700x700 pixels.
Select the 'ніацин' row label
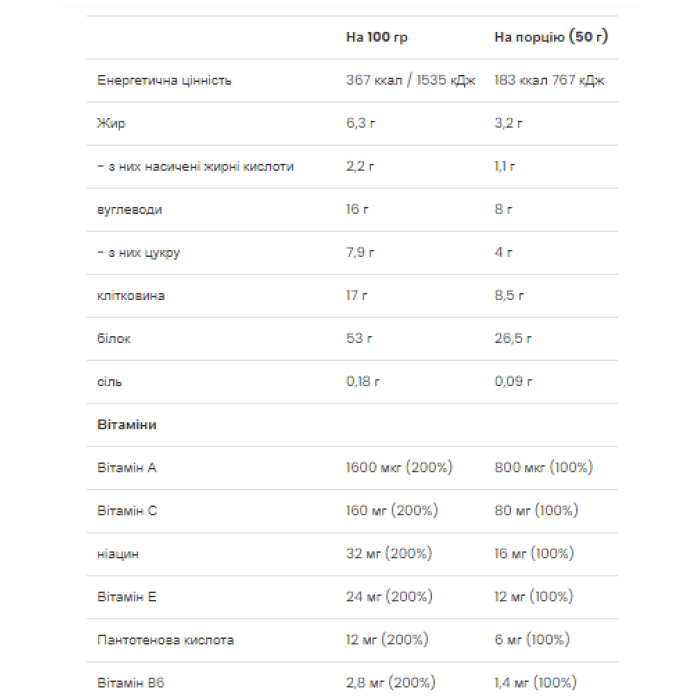[x=118, y=553]
